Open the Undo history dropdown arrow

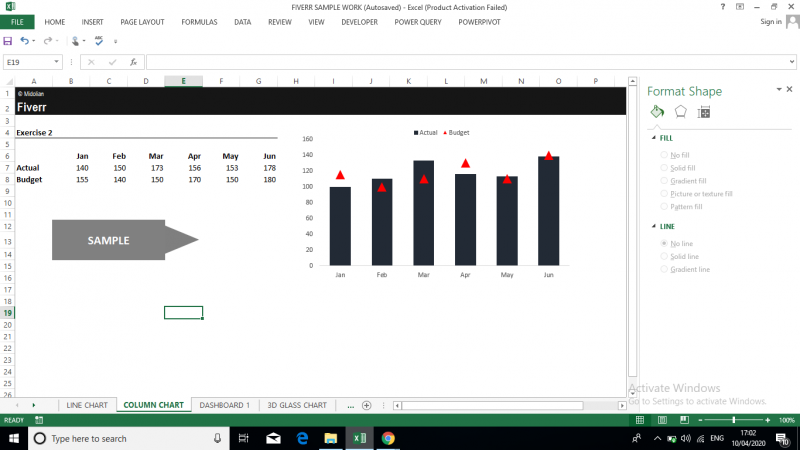(34, 41)
